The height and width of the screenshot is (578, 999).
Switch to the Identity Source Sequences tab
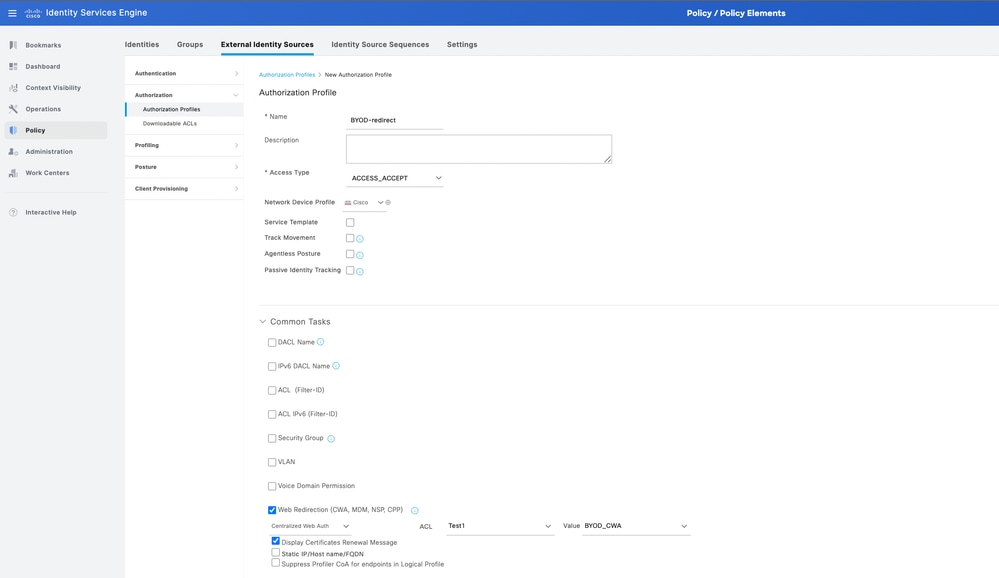(380, 44)
